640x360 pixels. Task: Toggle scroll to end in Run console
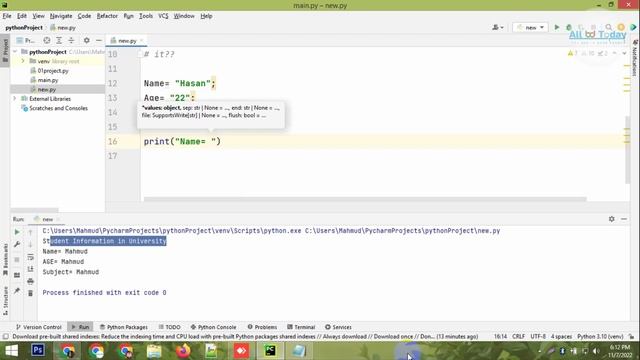tap(31, 269)
